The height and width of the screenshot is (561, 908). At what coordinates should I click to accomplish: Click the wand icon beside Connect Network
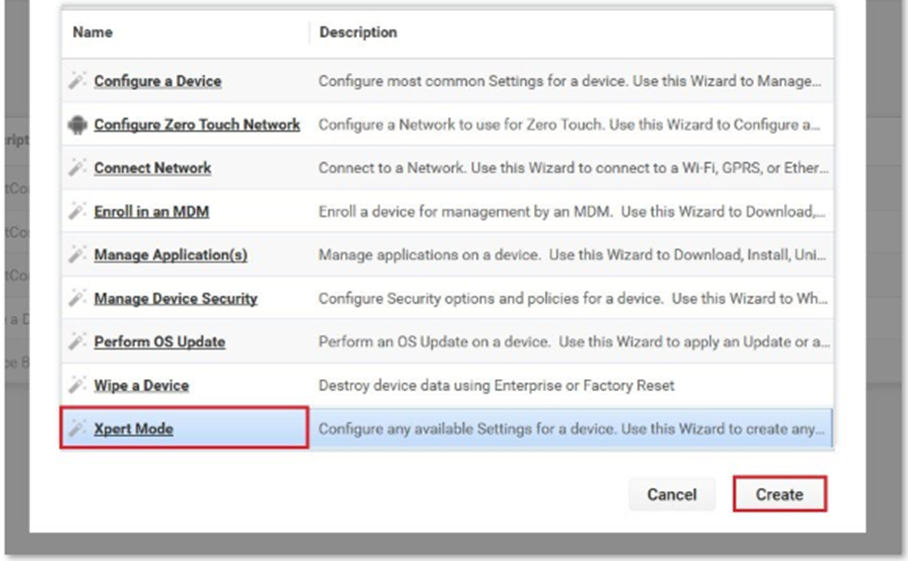pos(77,168)
